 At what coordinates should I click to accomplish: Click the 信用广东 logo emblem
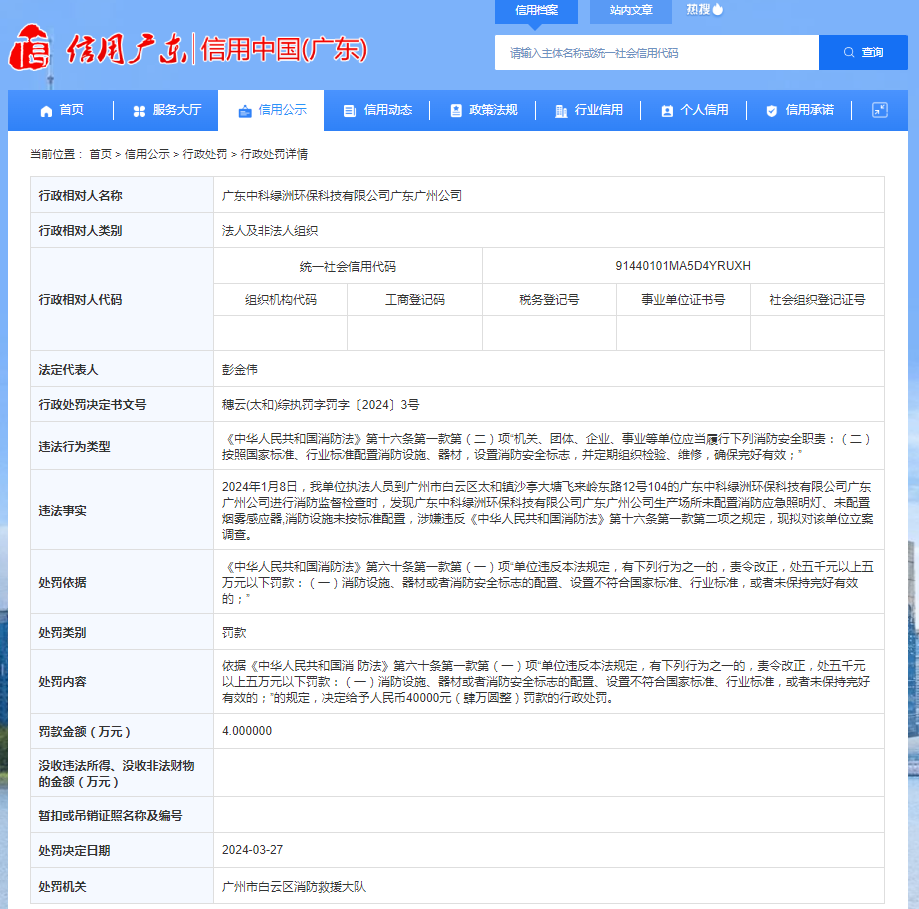tap(30, 47)
